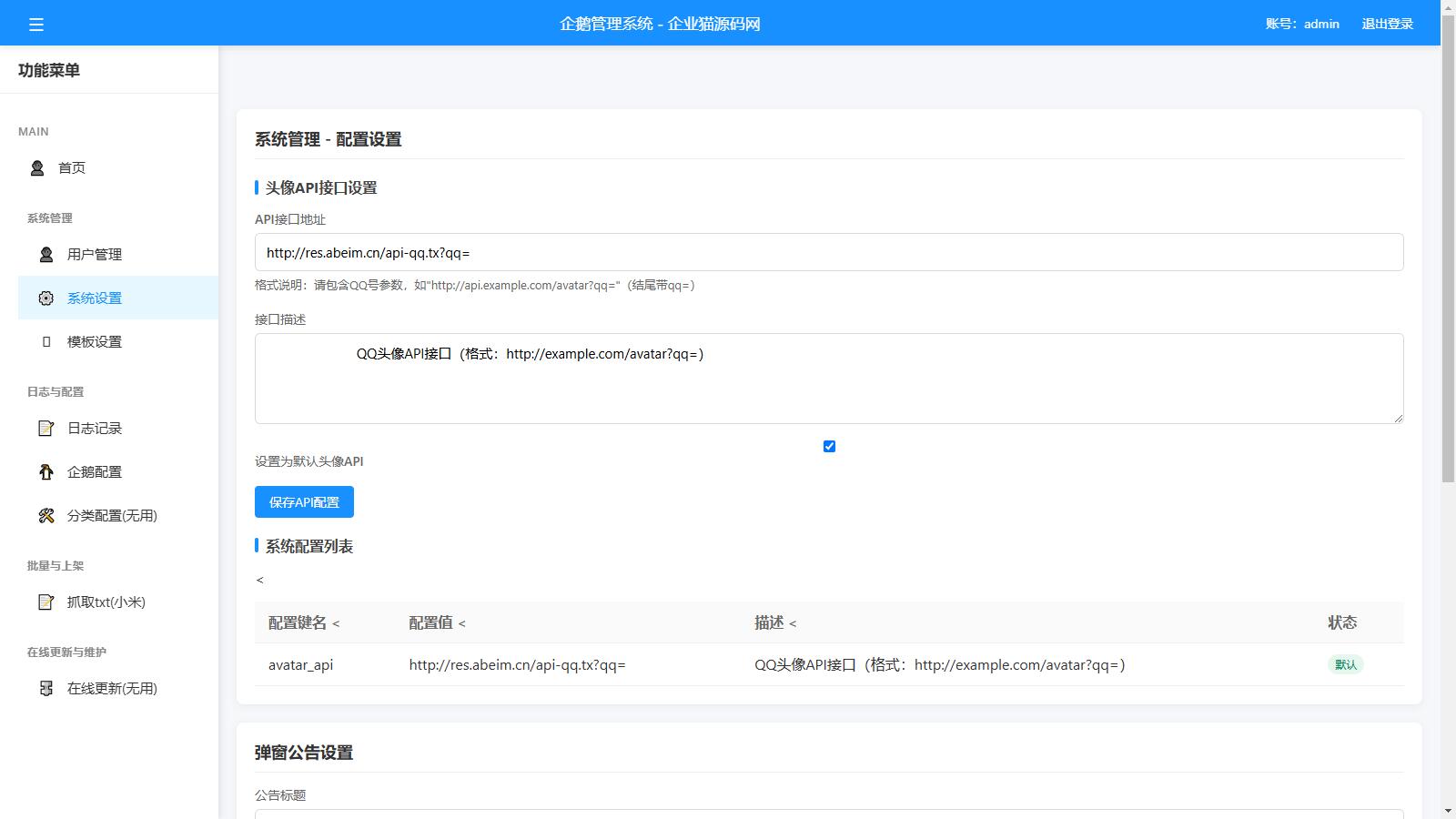Click the 分类配置 tools icon
Viewport: 1456px width, 819px height.
pyautogui.click(x=45, y=515)
